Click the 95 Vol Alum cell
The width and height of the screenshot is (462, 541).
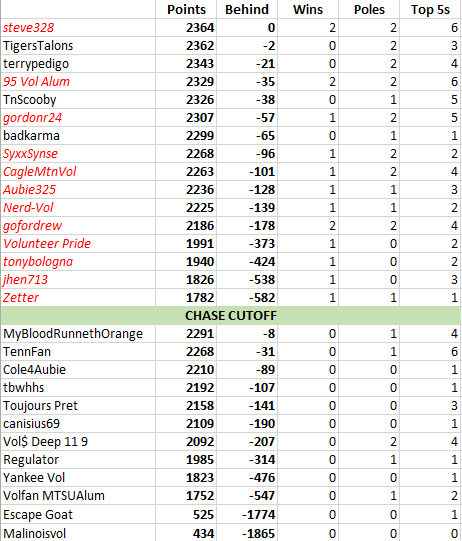click(x=78, y=81)
